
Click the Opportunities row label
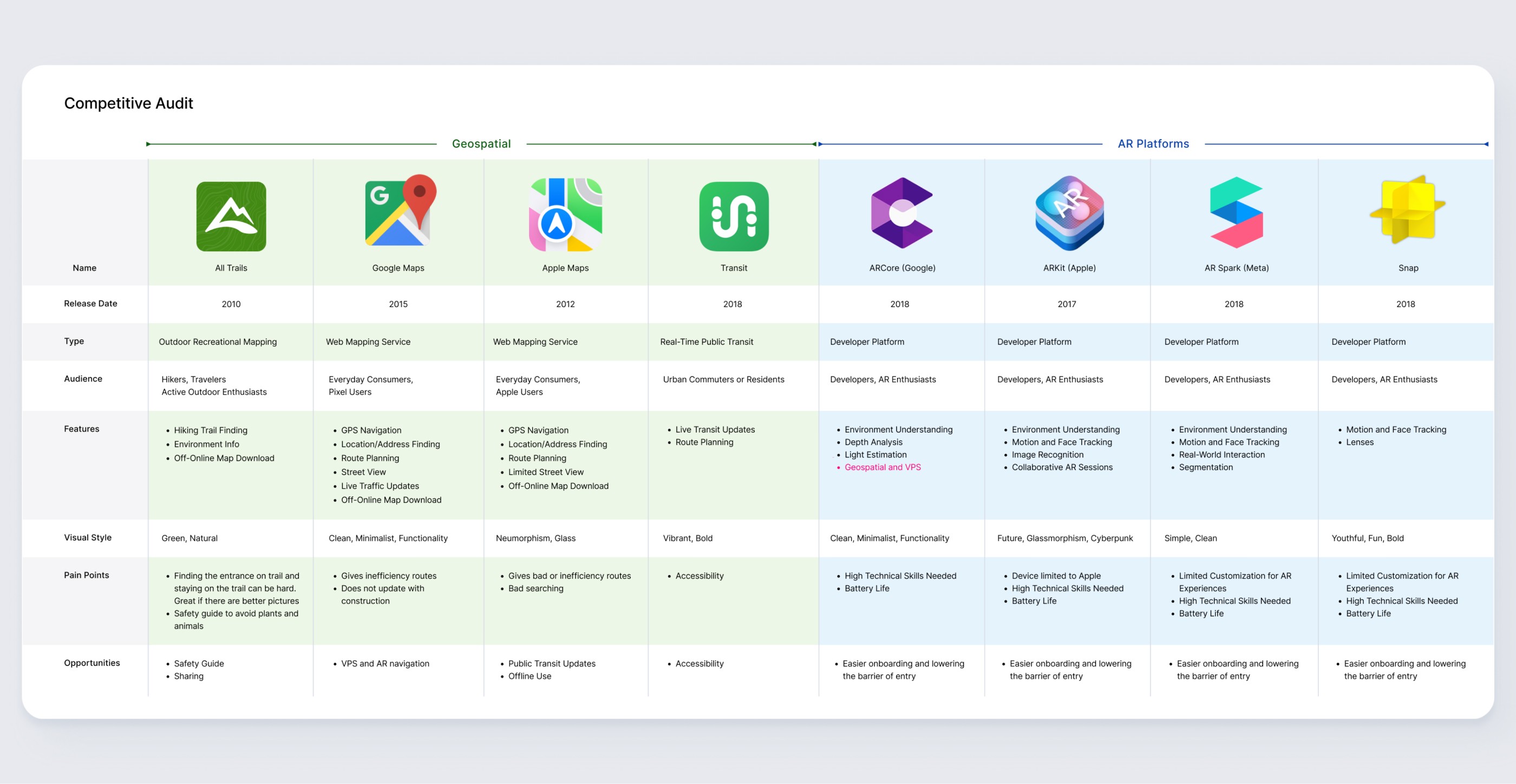click(92, 663)
